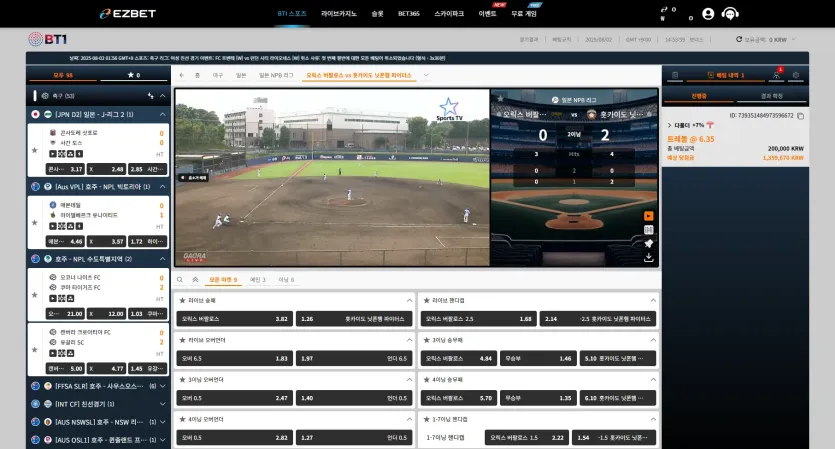Star the 라이브 핸디캡 market
Screen dimensions: 835x449
[427, 301]
